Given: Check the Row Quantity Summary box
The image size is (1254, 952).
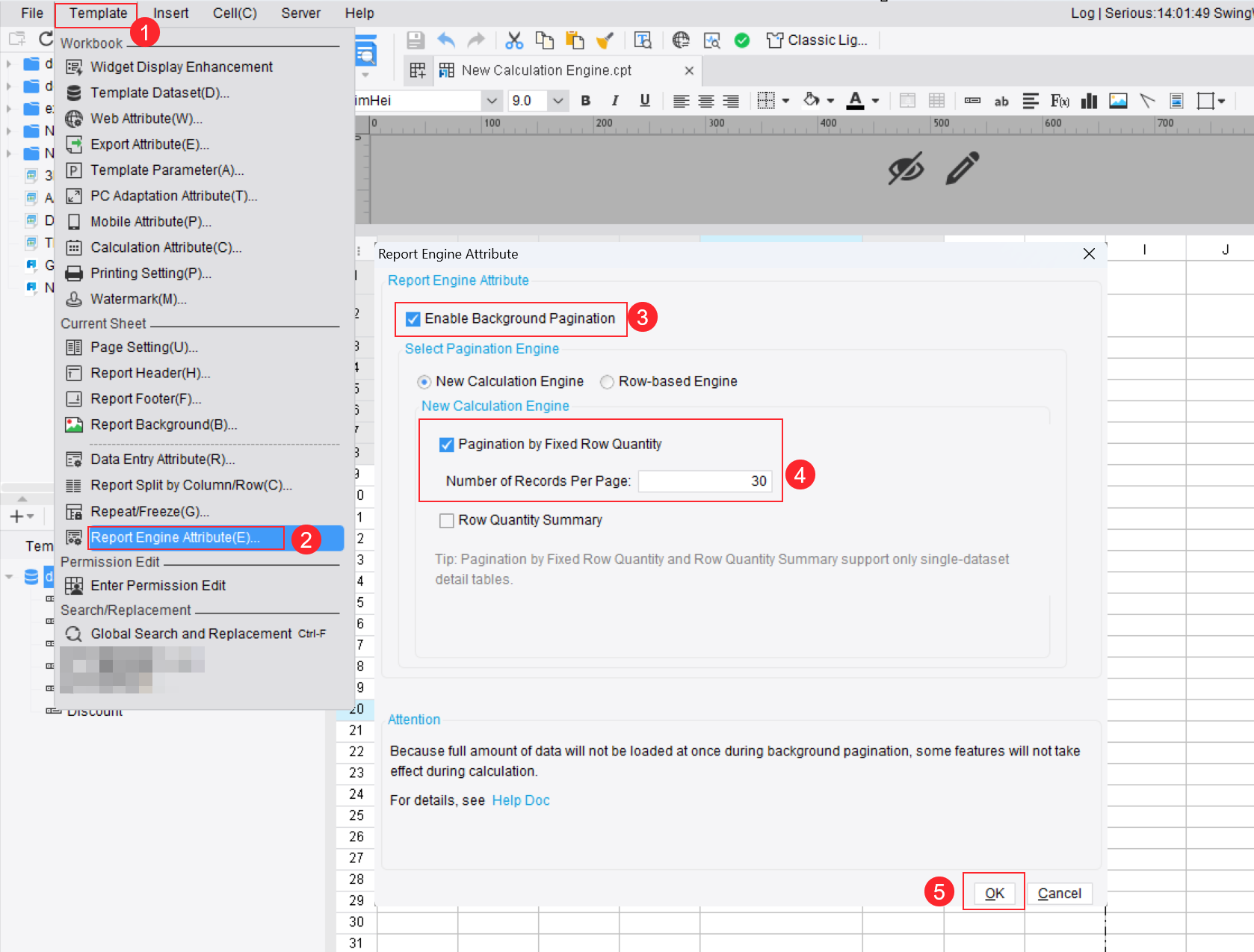Looking at the screenshot, I should click(446, 521).
